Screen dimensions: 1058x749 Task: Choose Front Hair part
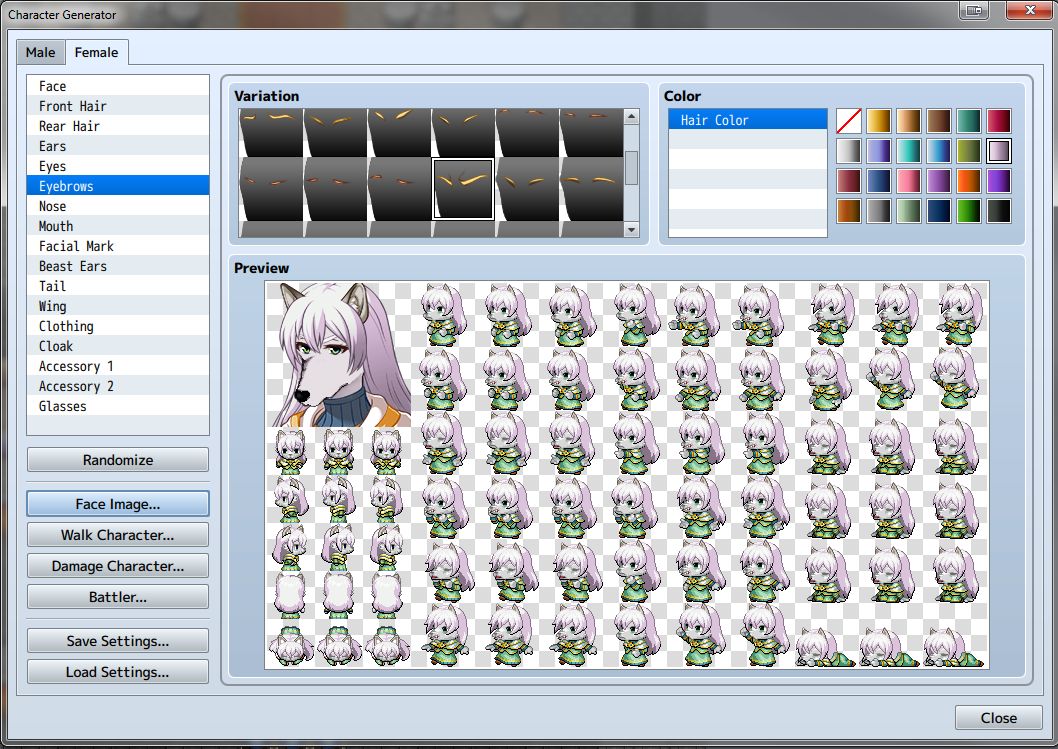[x=118, y=106]
